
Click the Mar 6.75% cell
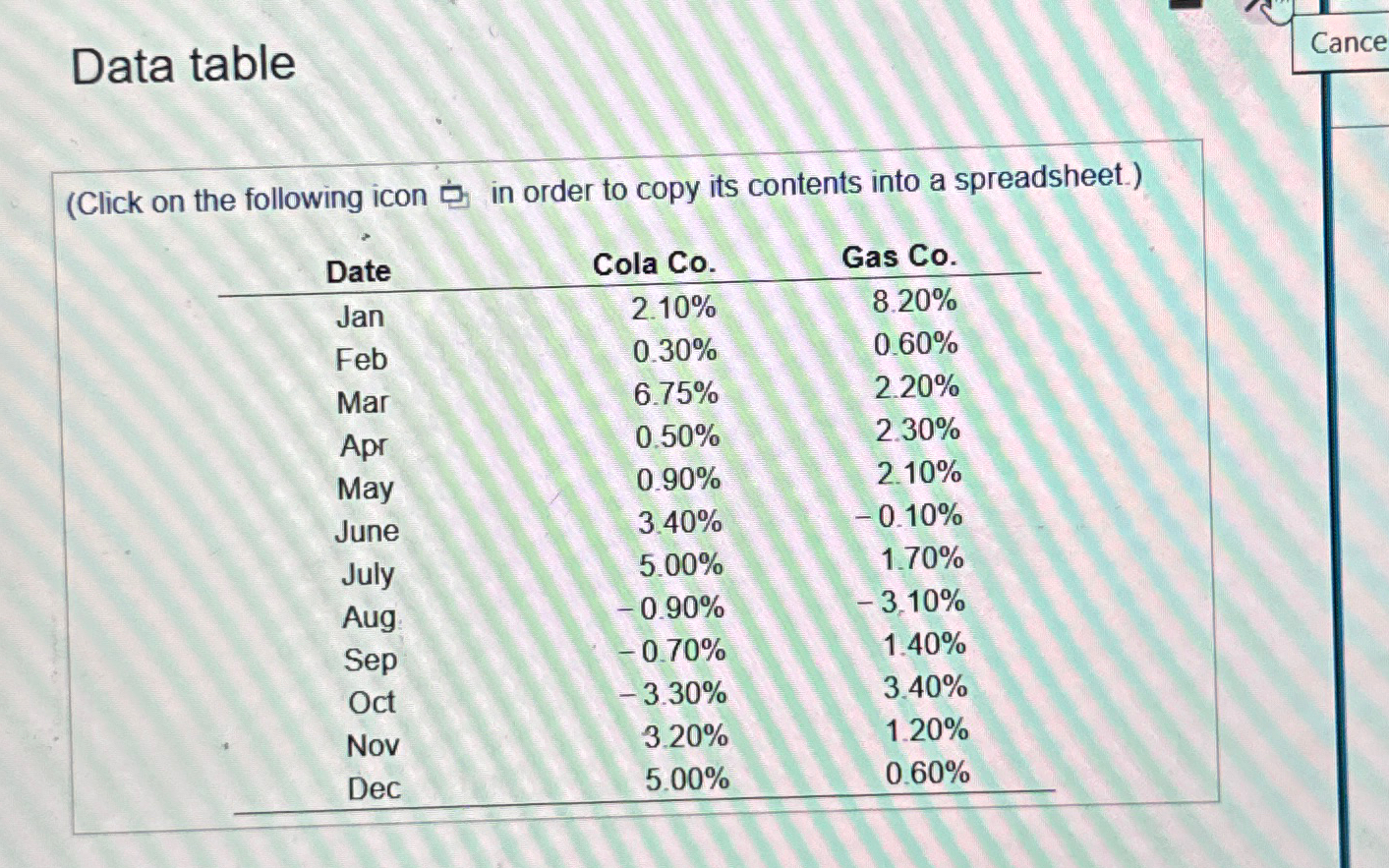pos(675,394)
